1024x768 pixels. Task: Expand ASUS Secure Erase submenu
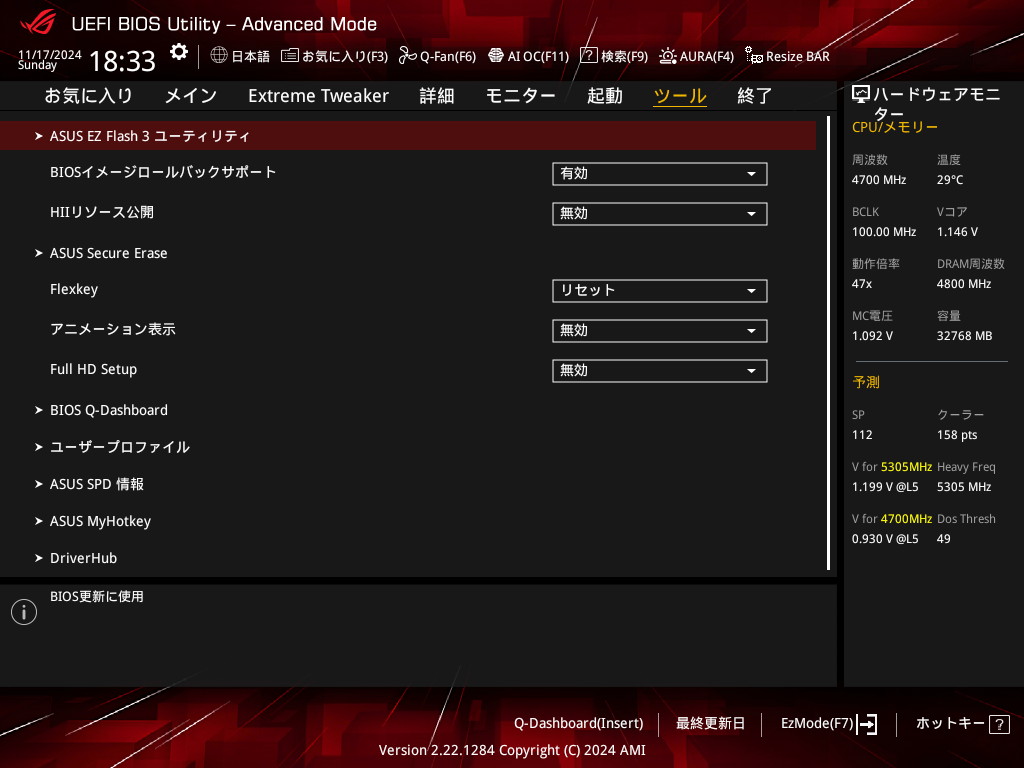(x=108, y=253)
